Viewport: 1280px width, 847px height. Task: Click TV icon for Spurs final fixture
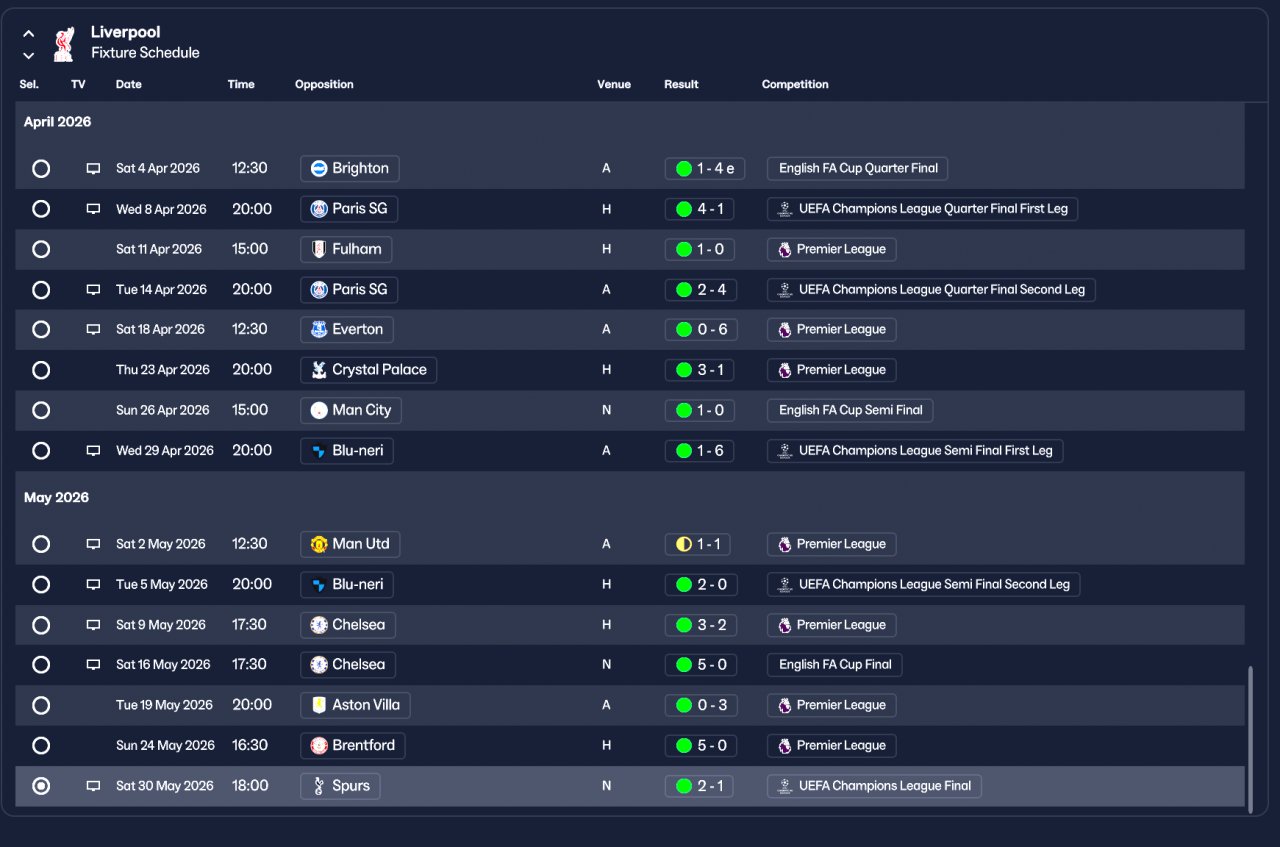pos(93,786)
